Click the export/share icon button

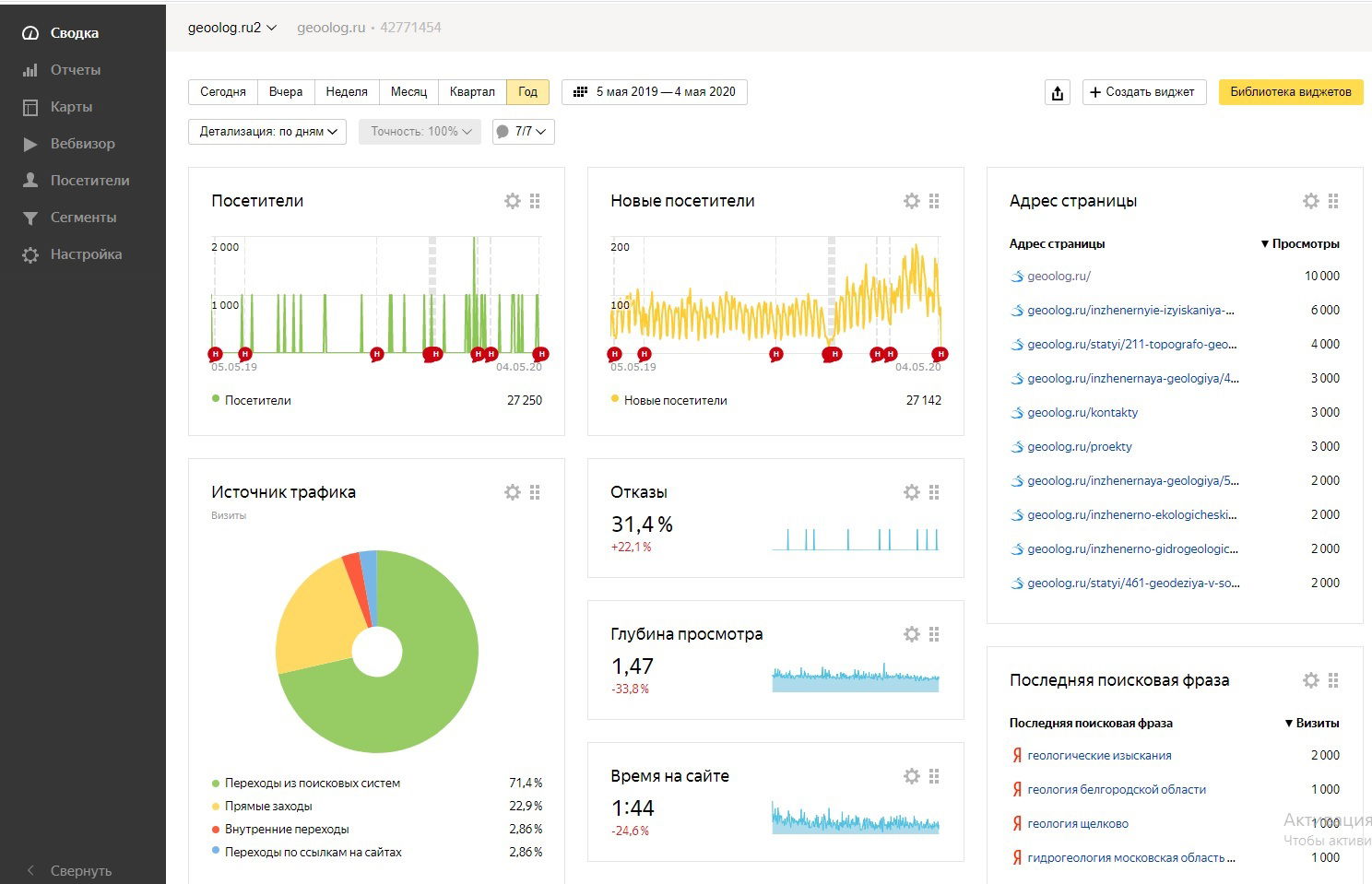click(1058, 92)
